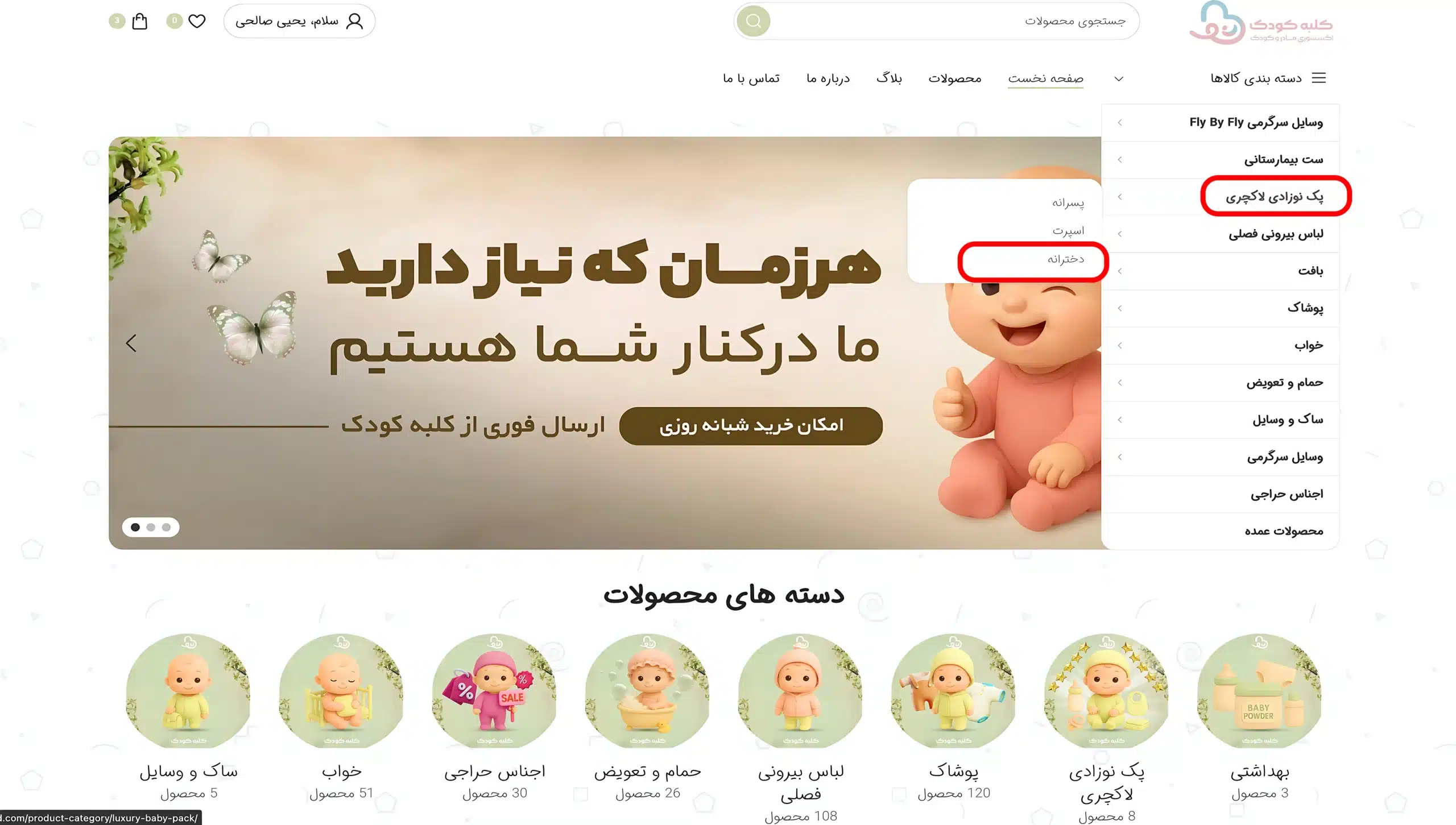Image resolution: width=1456 pixels, height=825 pixels.
Task: Select the second slider pagination dot
Action: 151,527
